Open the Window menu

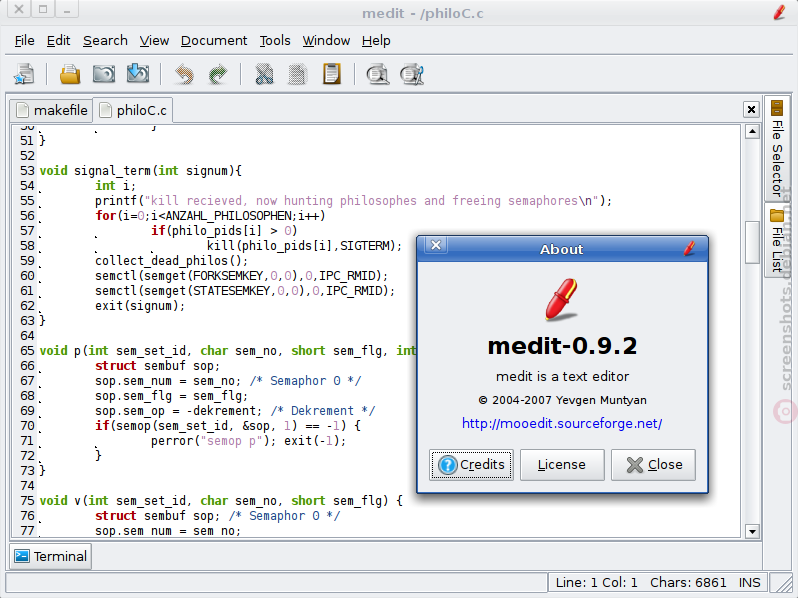point(326,41)
